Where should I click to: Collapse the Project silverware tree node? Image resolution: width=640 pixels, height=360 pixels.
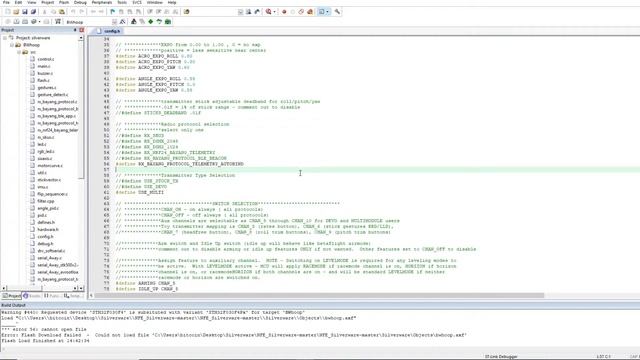pos(4,38)
